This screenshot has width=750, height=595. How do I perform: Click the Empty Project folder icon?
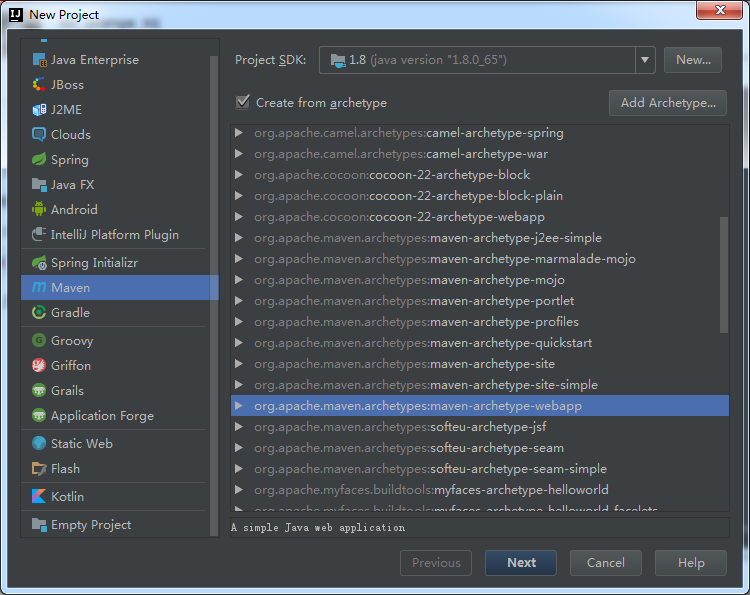pos(39,525)
